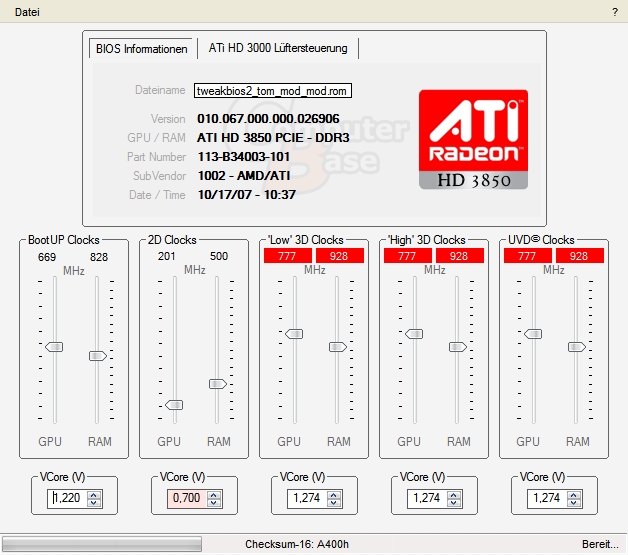Image resolution: width=628 pixels, height=555 pixels.
Task: Increase 2D Clocks VCore with up arrow
Action: coord(214,495)
